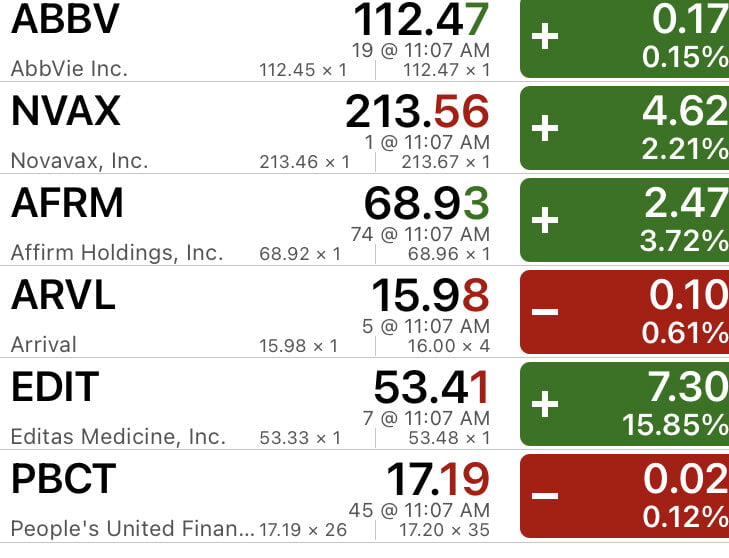Toggle ABBV change badge showing 0.15%
This screenshot has width=729, height=558.
625,38
